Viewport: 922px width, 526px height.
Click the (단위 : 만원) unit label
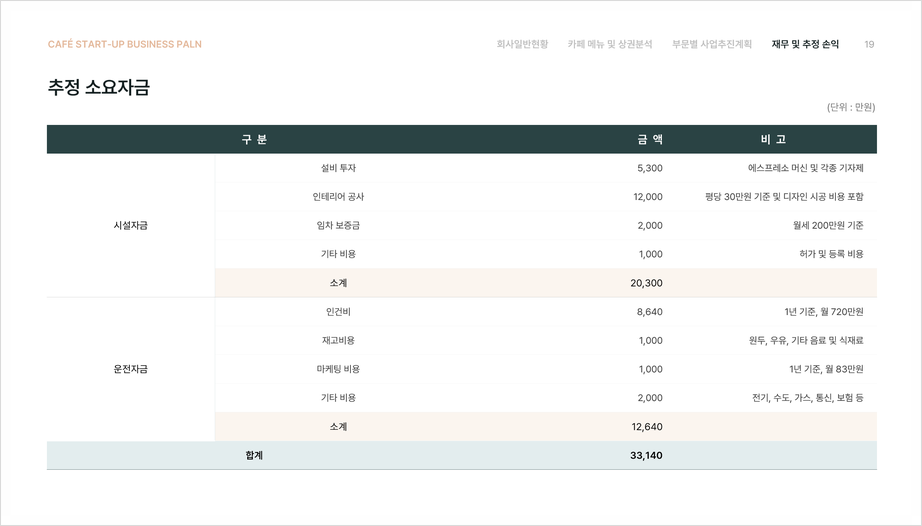pos(851,107)
